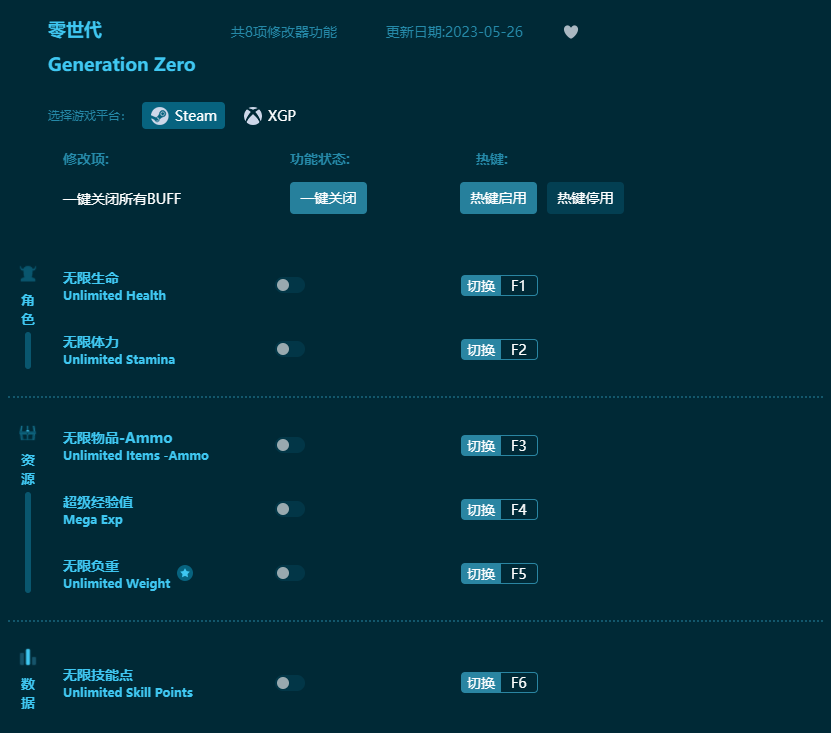Enable the Unlimited Health toggle
This screenshot has height=733, width=831.
point(290,285)
